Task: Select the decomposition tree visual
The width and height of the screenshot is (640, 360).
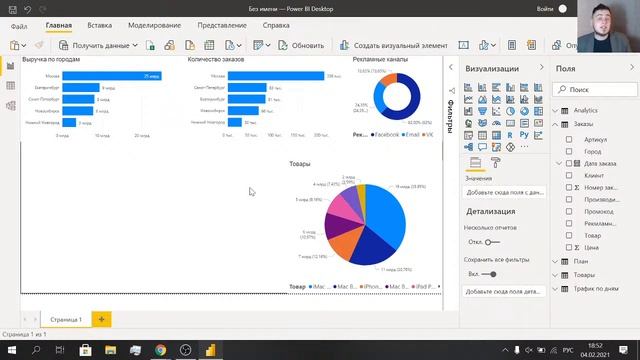Action: 468,147
